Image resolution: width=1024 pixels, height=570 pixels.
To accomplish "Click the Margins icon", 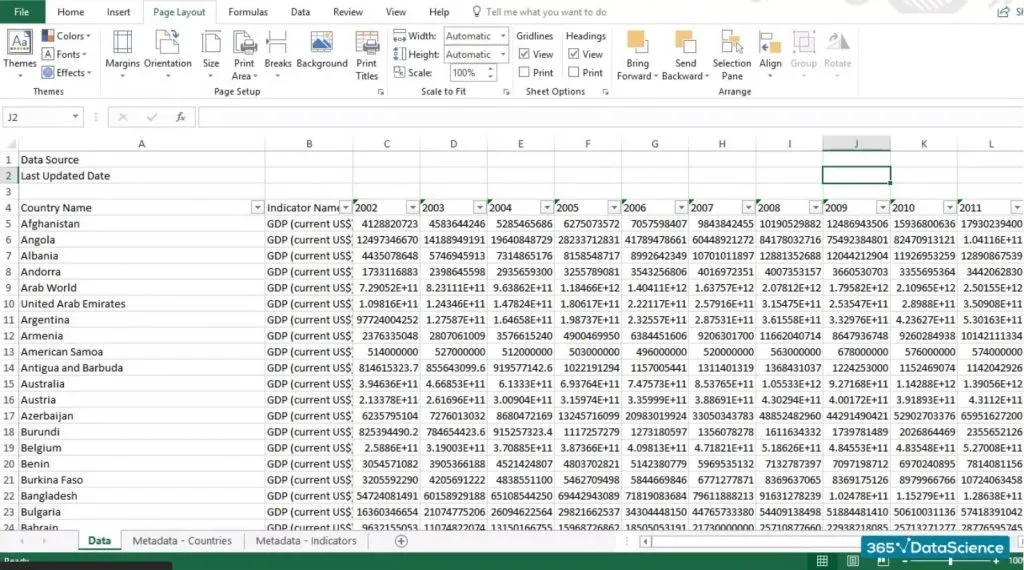I will tap(123, 45).
